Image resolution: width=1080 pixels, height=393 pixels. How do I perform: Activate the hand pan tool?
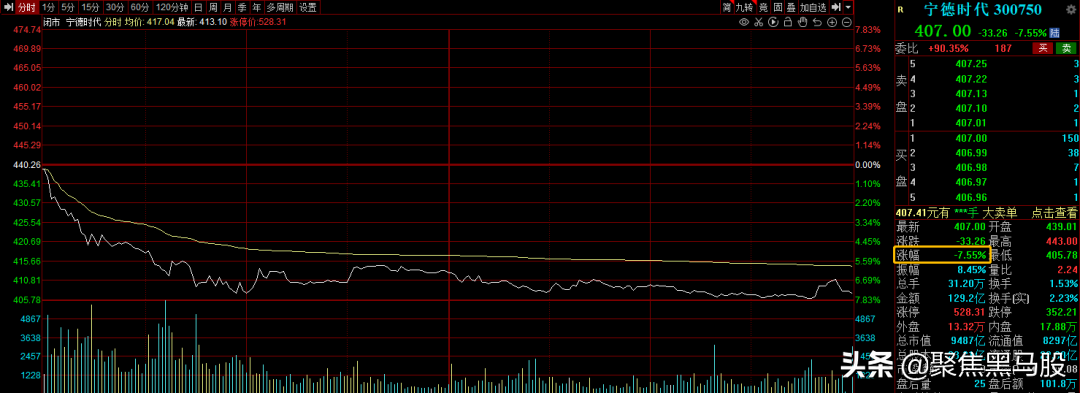click(x=802, y=22)
